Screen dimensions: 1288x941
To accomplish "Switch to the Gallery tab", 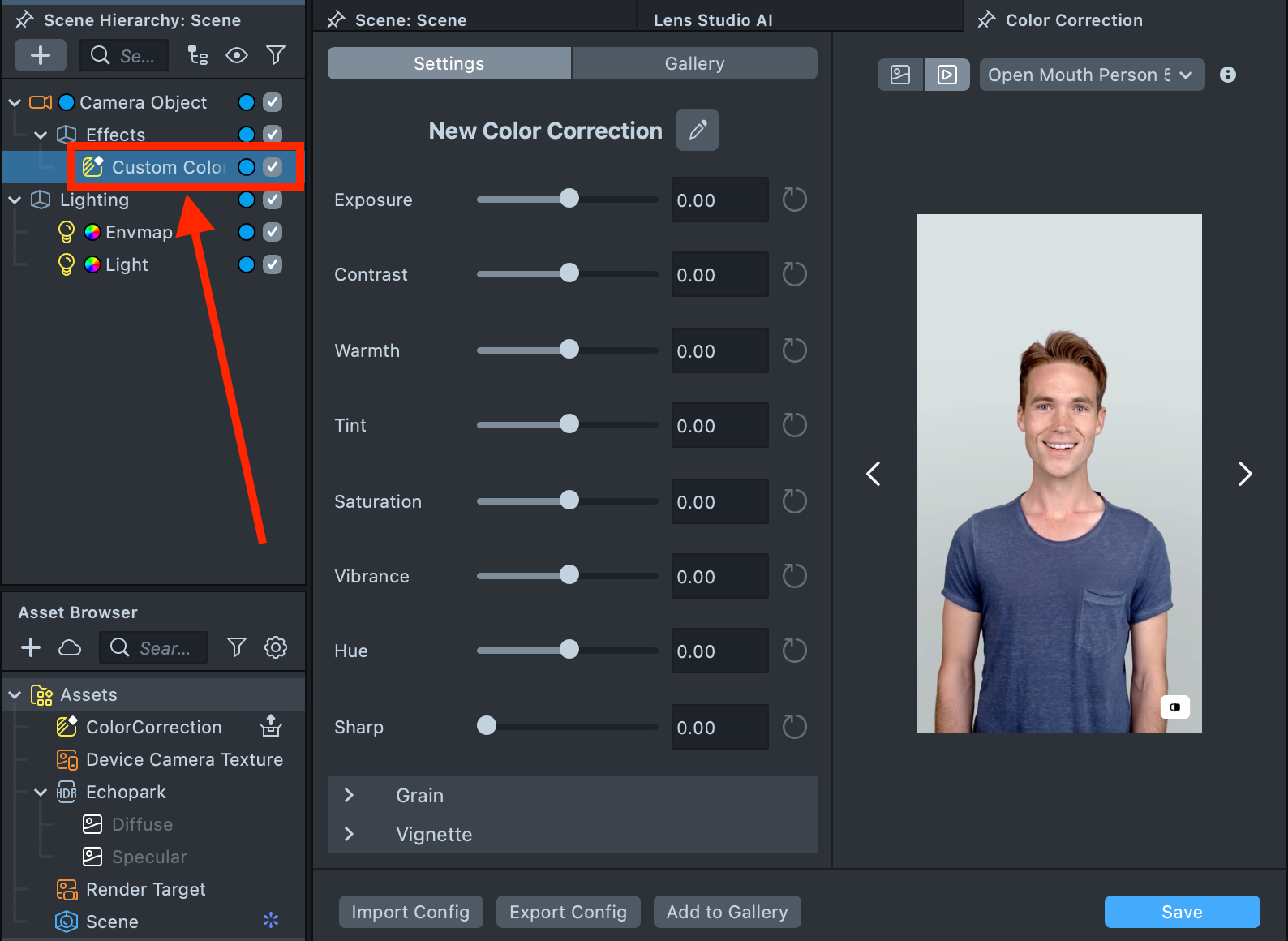I will (694, 63).
